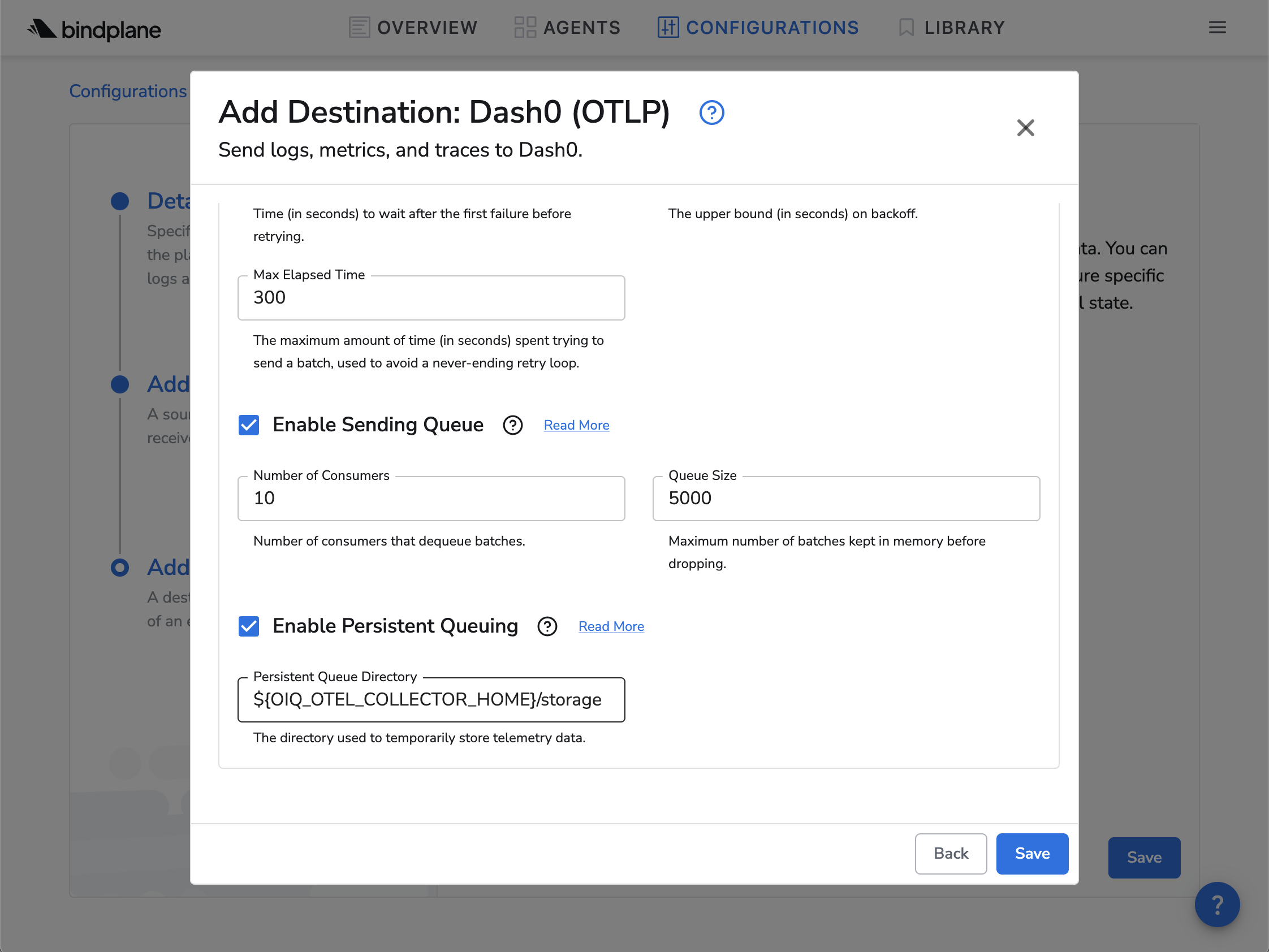Image resolution: width=1269 pixels, height=952 pixels.
Task: Click help icon next to Enable Persistent Queuing
Action: [547, 626]
